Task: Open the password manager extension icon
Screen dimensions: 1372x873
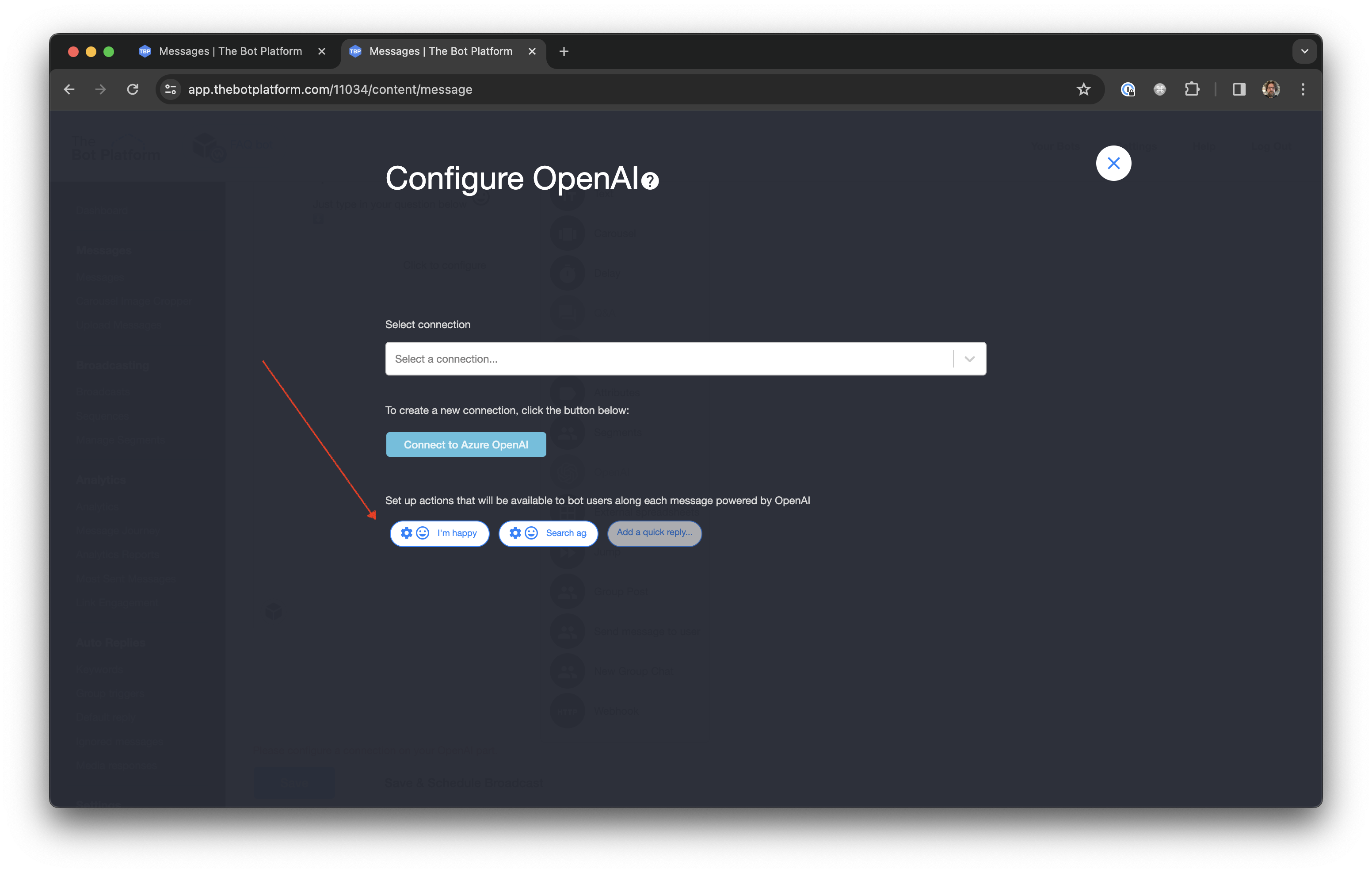Action: click(x=1128, y=89)
